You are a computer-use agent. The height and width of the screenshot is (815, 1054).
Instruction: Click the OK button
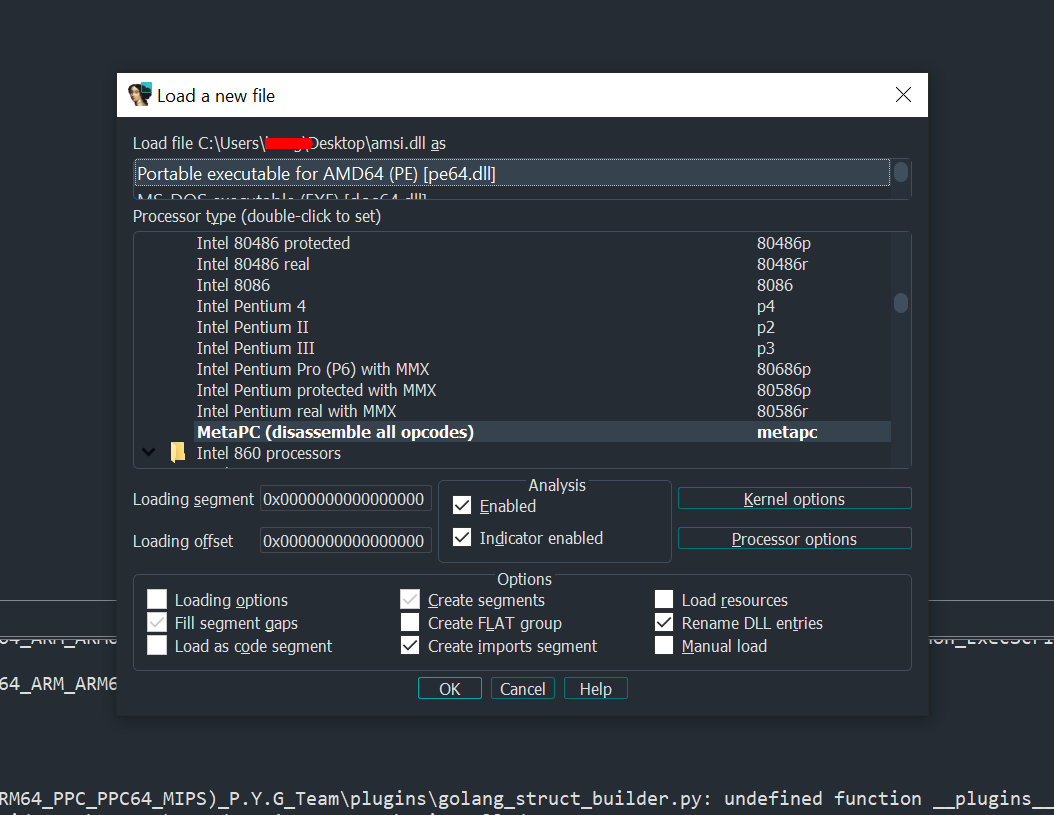coord(450,689)
